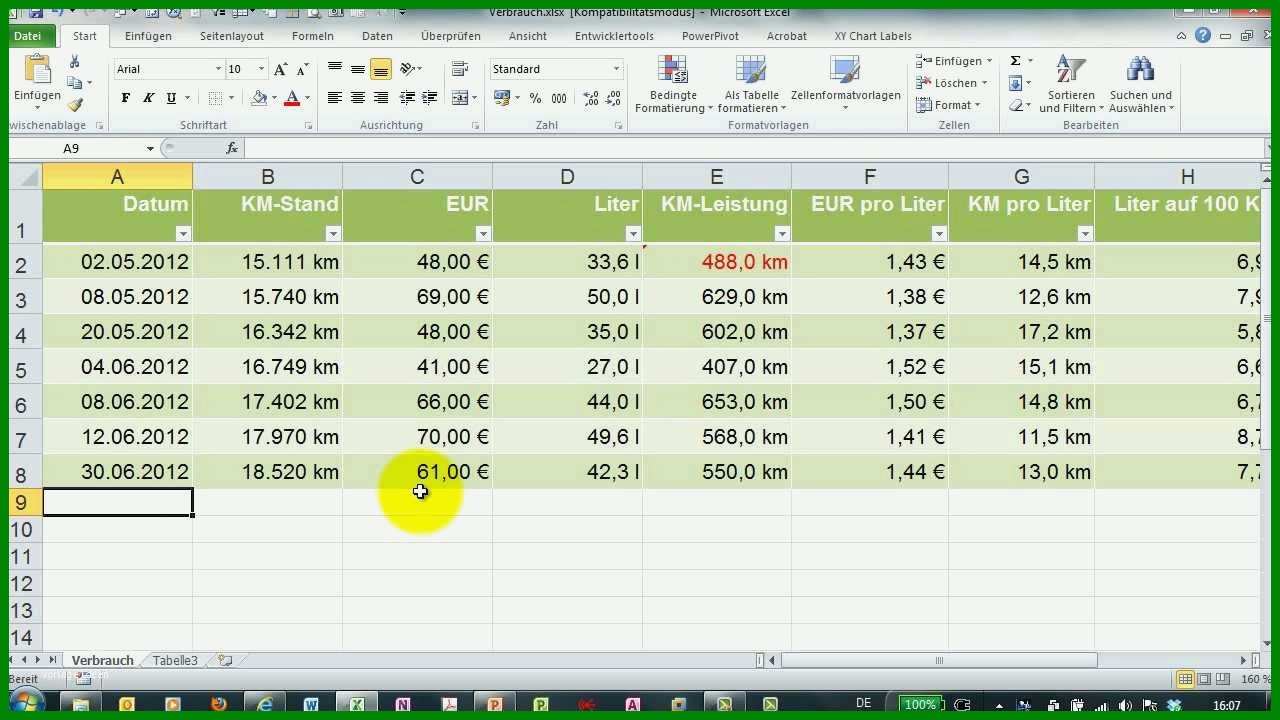Open filter dropdown for KM-Leistung column
Screen dimensions: 1280x720
[782, 234]
